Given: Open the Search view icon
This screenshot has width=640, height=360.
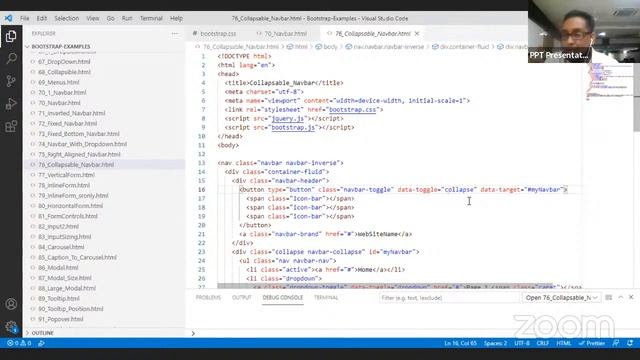Looking at the screenshot, I should 11,58.
